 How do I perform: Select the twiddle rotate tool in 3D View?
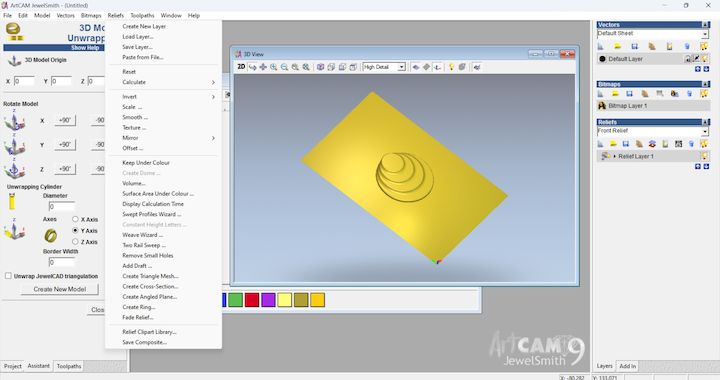[252, 67]
